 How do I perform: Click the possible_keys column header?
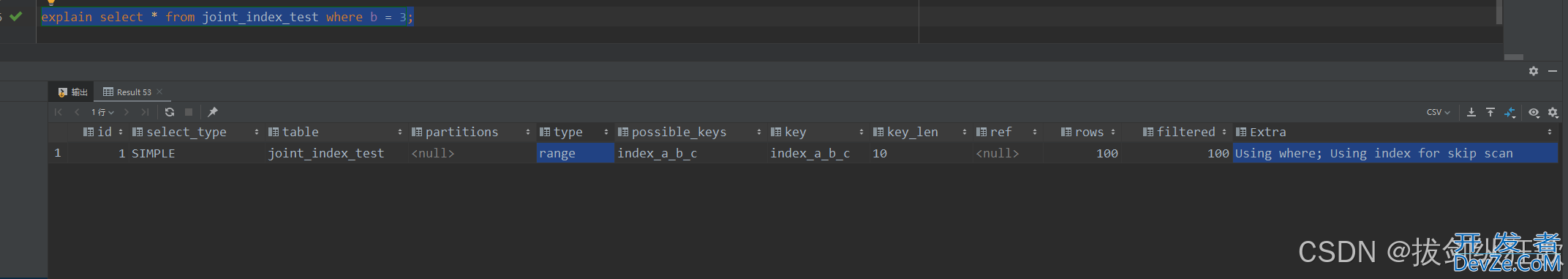point(679,132)
